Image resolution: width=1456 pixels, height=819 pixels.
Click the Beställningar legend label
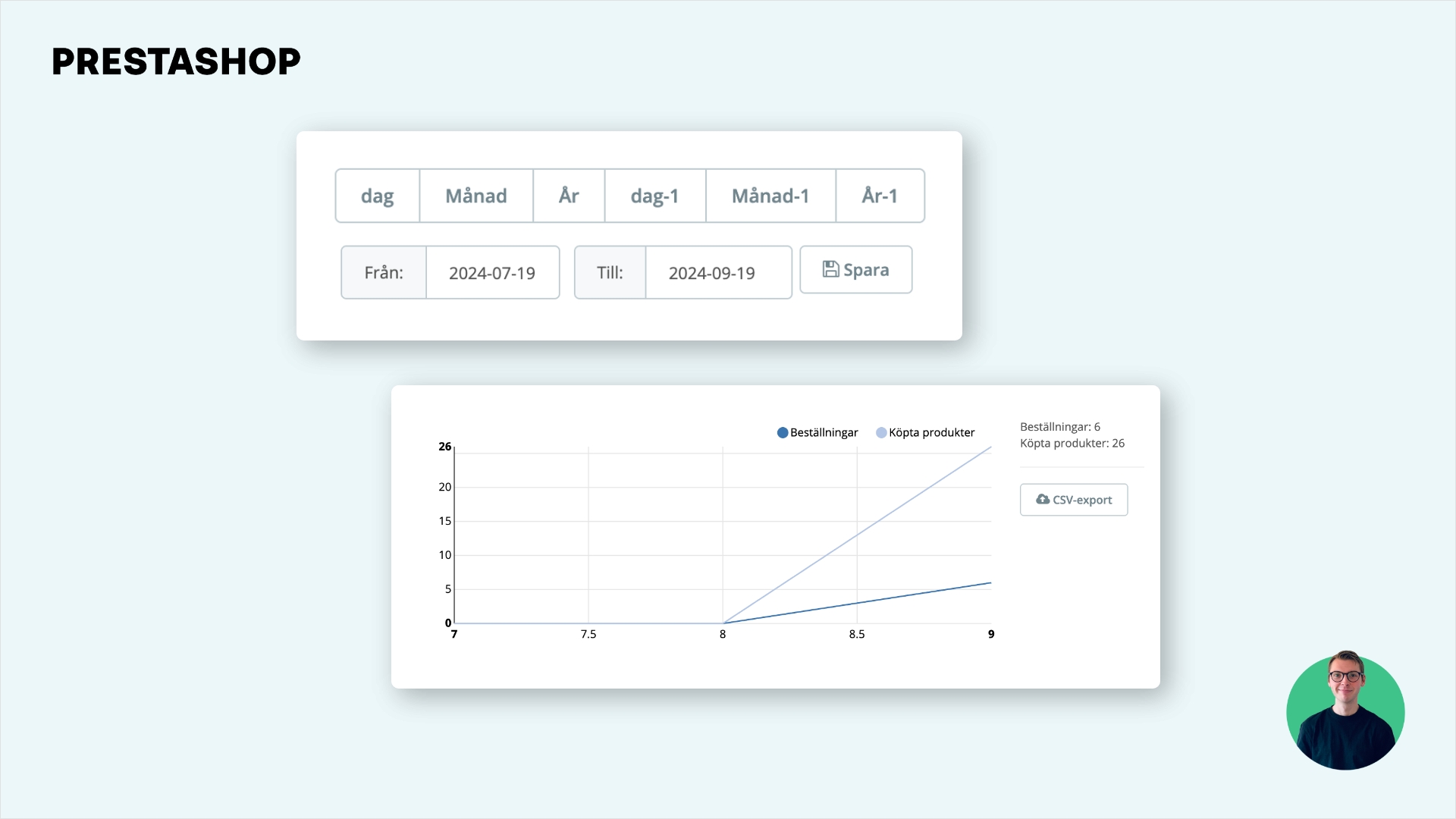pos(824,432)
